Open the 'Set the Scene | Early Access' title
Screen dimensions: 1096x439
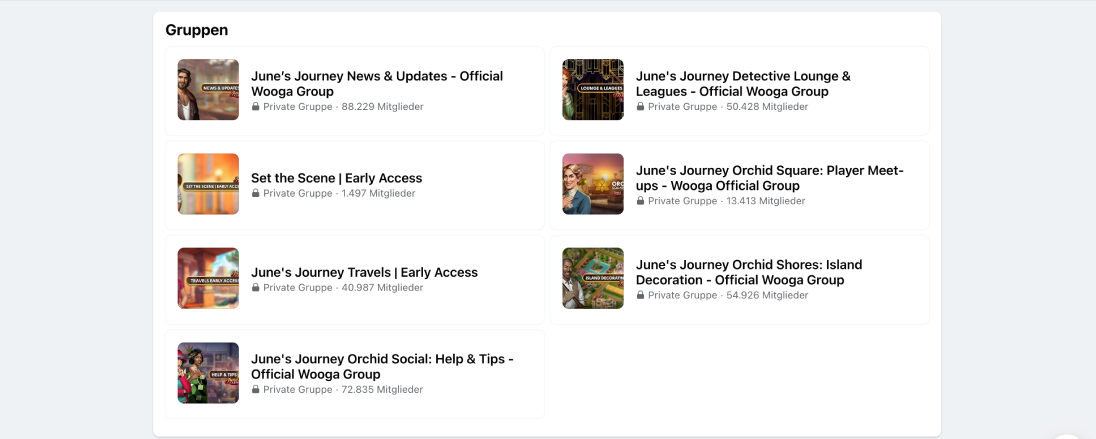point(336,178)
